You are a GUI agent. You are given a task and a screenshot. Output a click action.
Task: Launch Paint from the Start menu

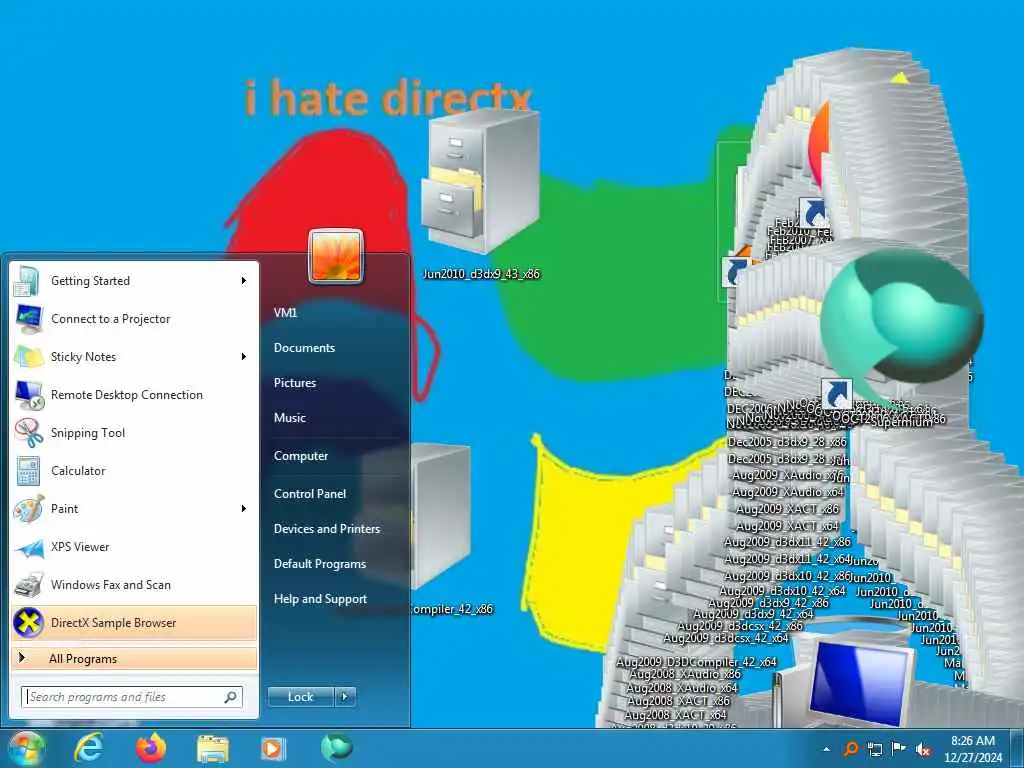click(134, 508)
